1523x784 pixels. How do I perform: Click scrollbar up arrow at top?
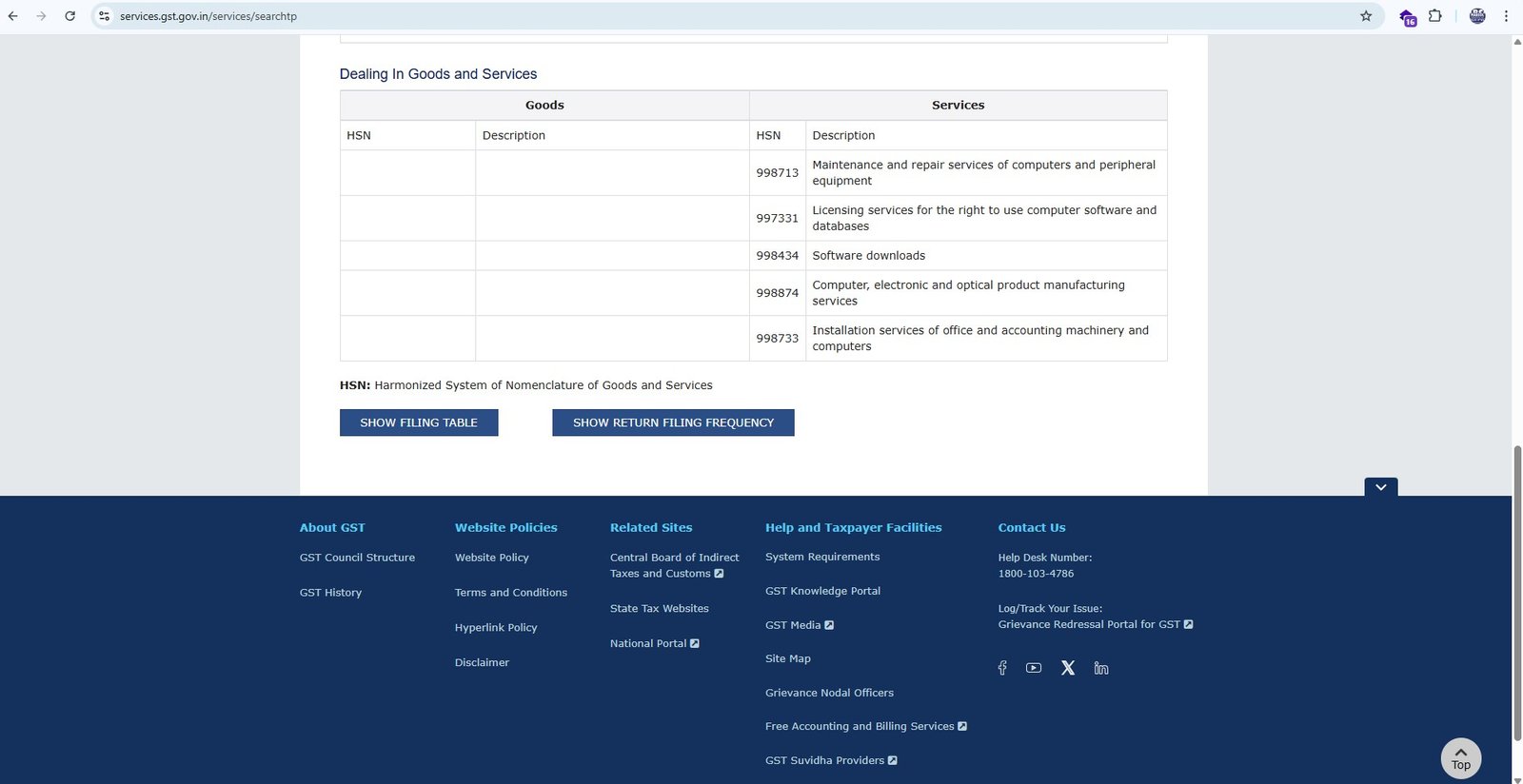[1516, 41]
